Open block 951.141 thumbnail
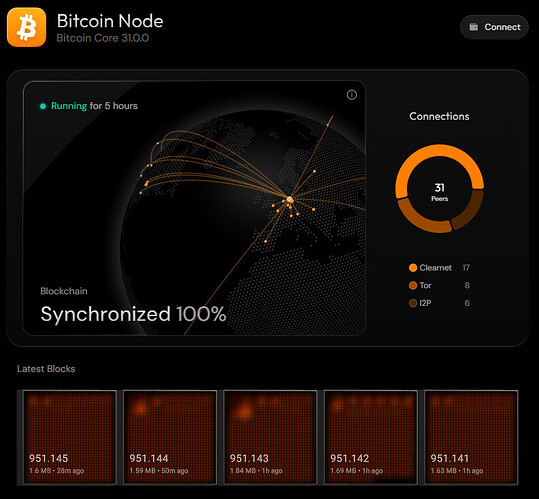The height and width of the screenshot is (499, 539). pos(471,437)
